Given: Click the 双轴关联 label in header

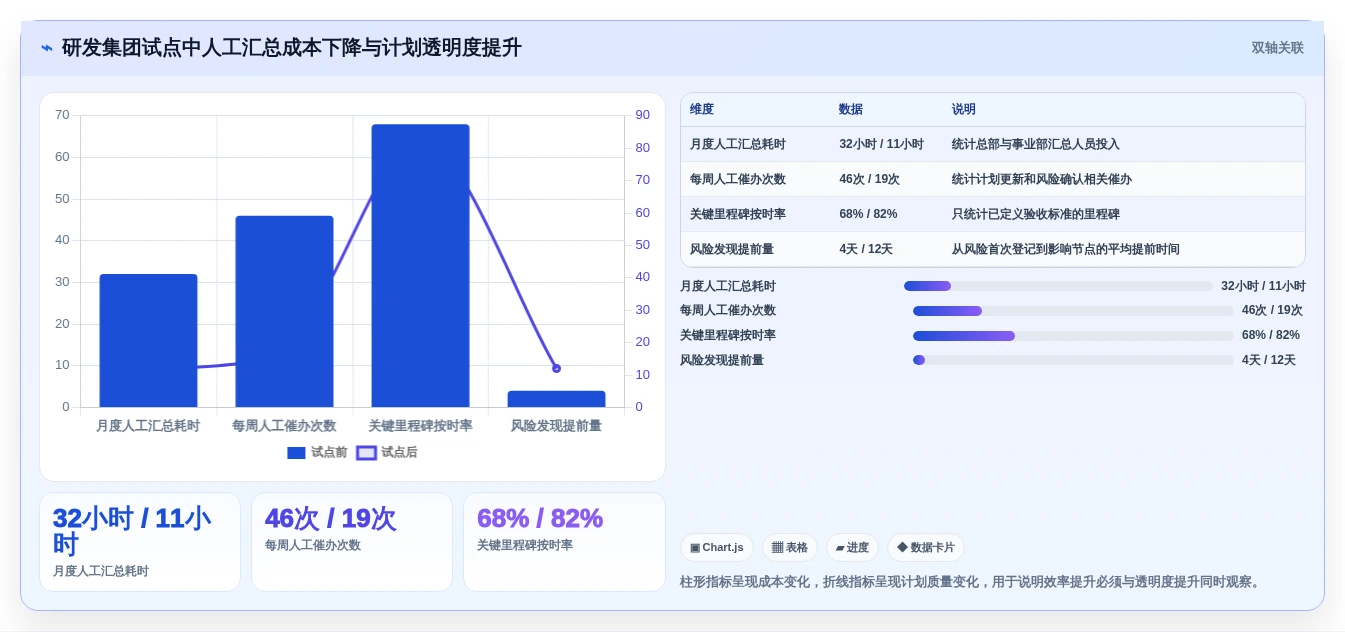Looking at the screenshot, I should click(1278, 48).
